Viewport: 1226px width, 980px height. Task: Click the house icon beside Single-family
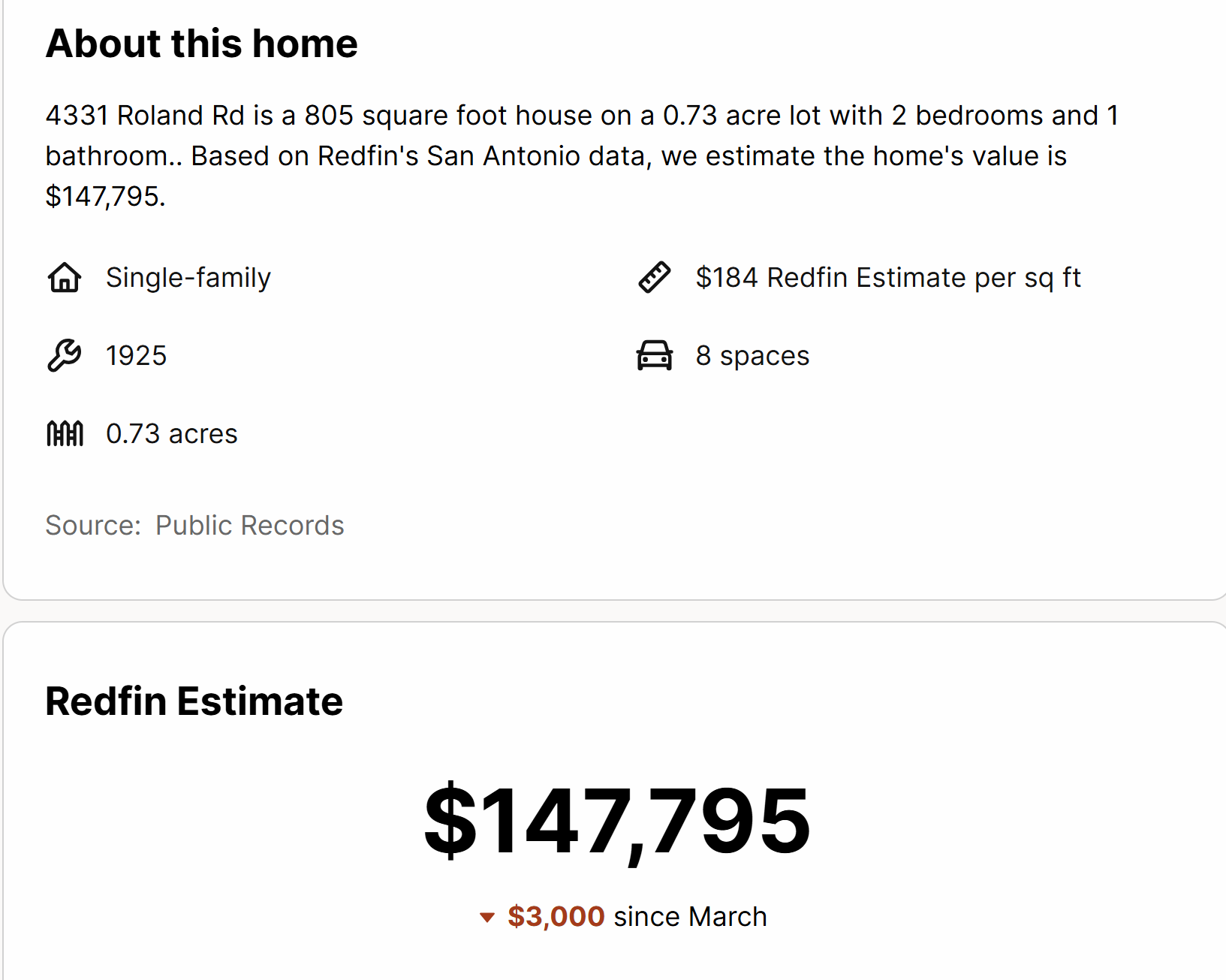[x=65, y=278]
